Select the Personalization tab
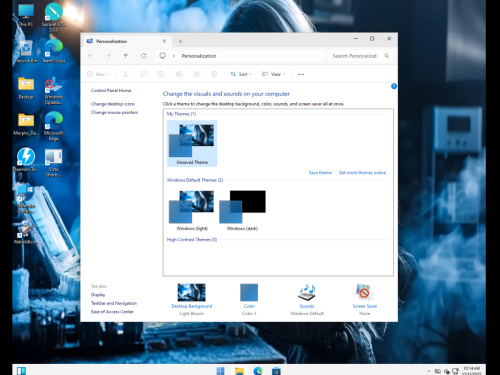The width and height of the screenshot is (500, 375). click(127, 41)
